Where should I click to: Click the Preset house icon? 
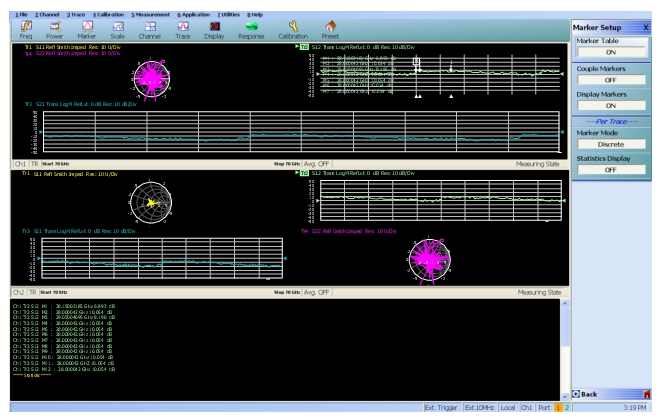[x=330, y=30]
